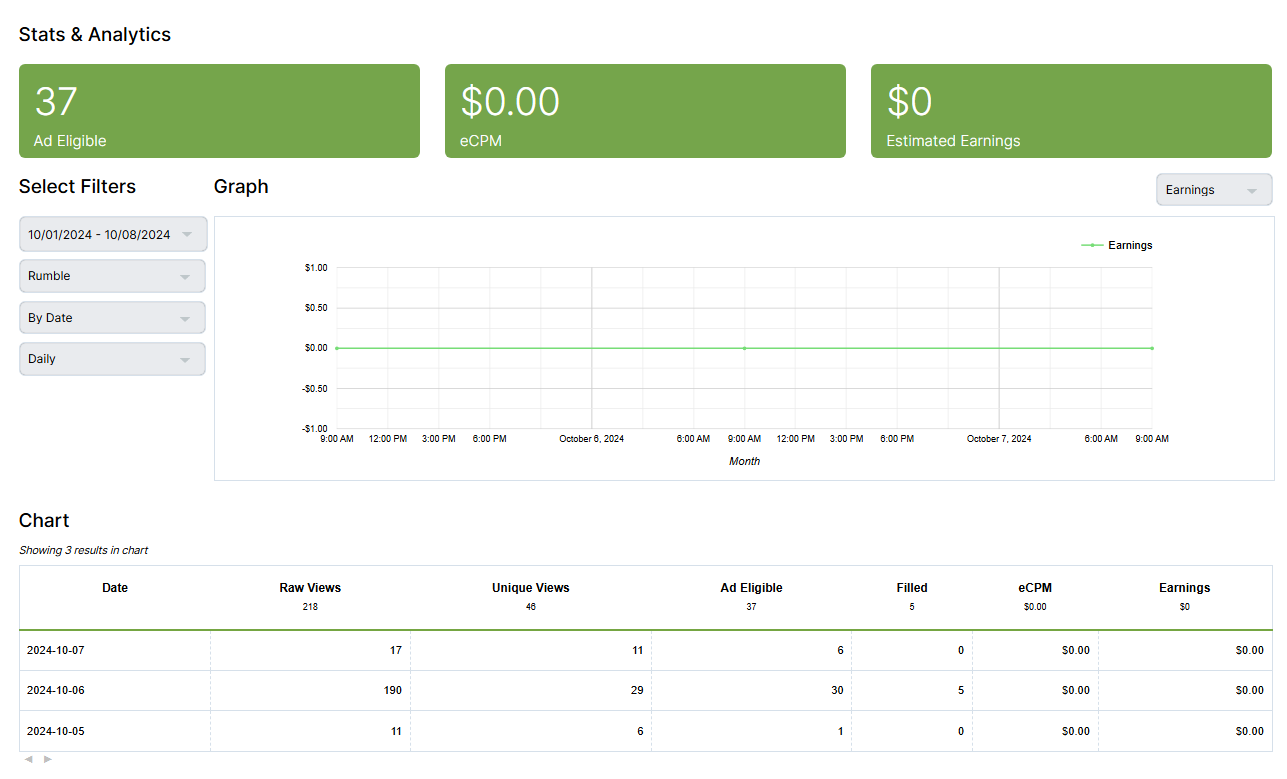This screenshot has height=779, width=1287.
Task: Sort table by Raw Views column header
Action: click(310, 588)
